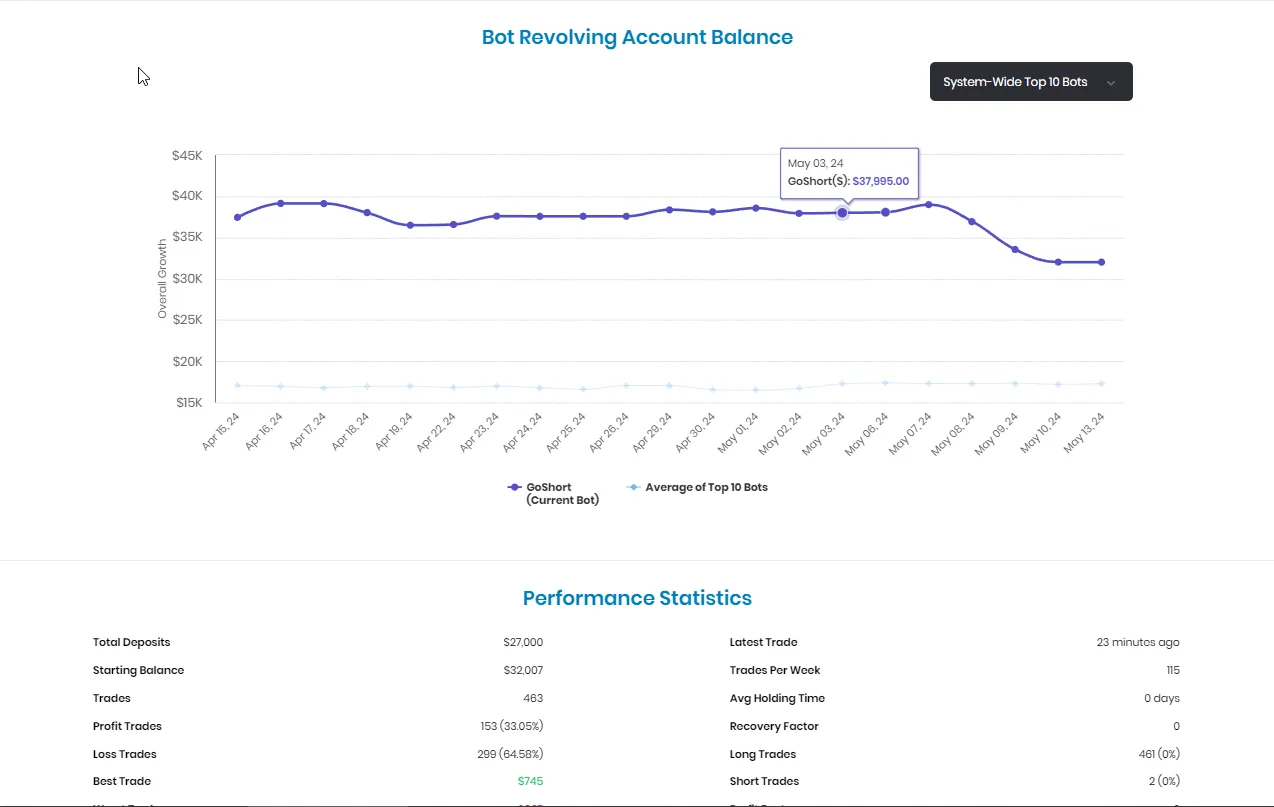Image resolution: width=1274 pixels, height=807 pixels.
Task: Click the May 03, 24 tooltip date
Action: 815,163
